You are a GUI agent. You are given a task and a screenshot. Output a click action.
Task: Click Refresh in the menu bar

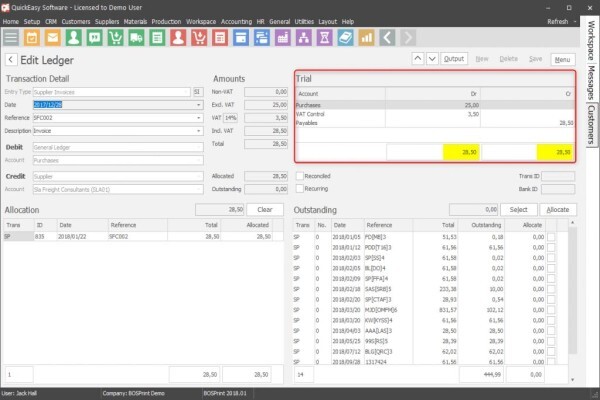coord(558,22)
